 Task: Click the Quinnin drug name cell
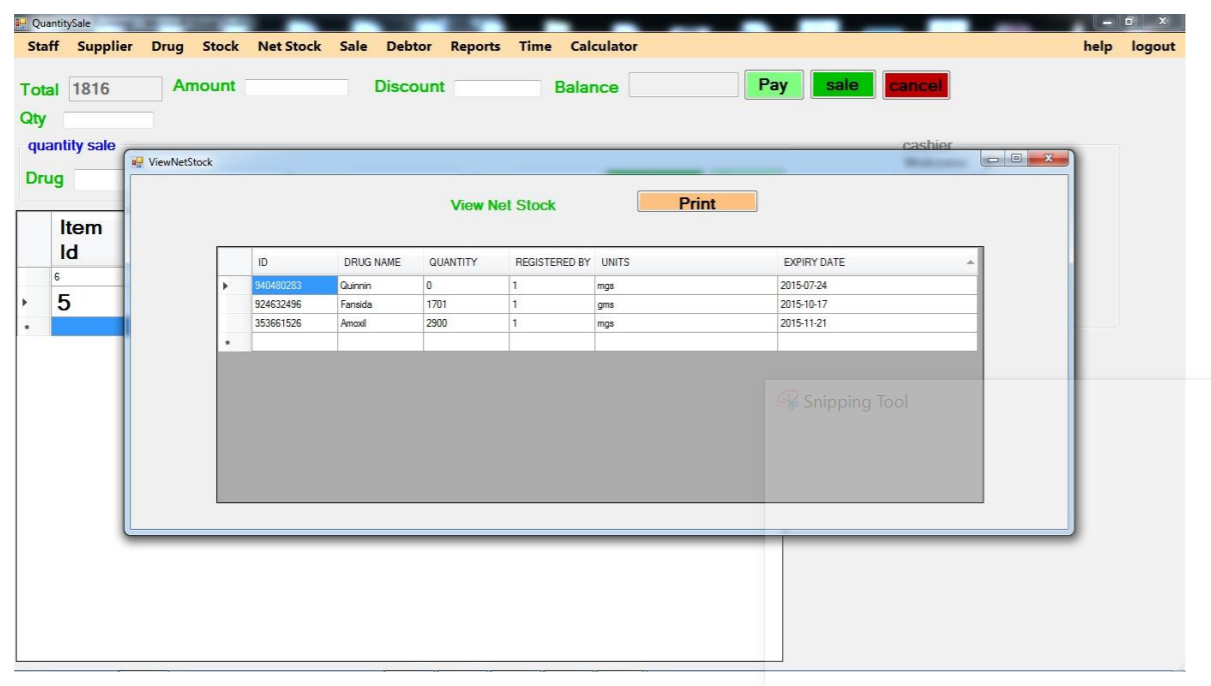point(380,285)
